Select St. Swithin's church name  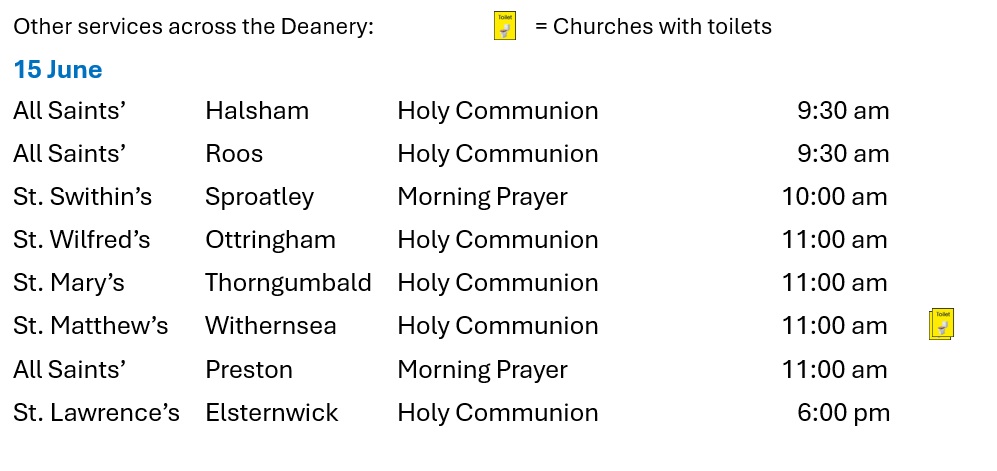(83, 196)
